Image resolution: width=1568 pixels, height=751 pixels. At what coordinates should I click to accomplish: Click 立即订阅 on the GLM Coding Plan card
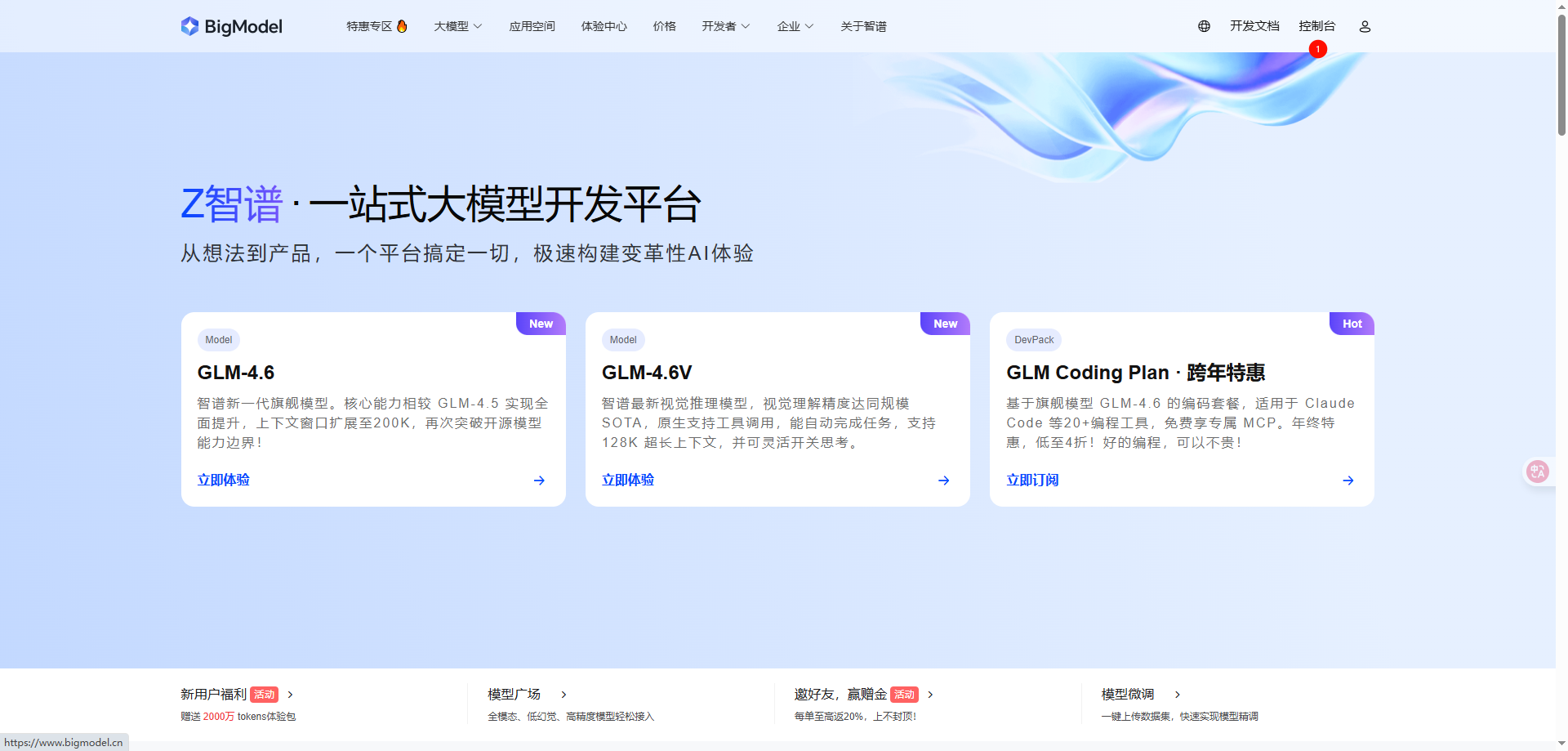coord(1032,481)
